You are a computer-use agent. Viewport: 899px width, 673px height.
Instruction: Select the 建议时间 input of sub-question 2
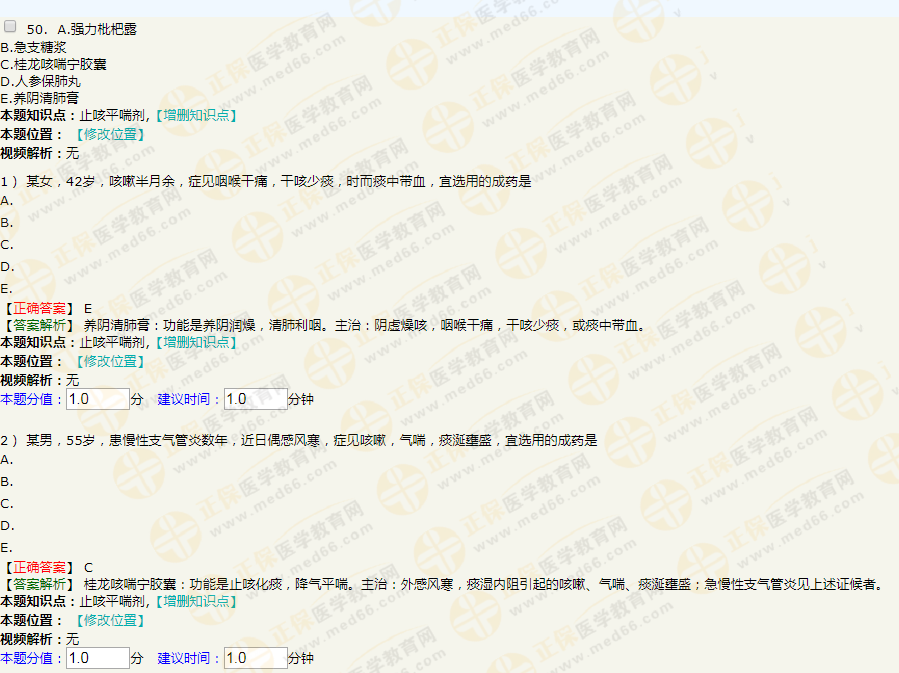pyautogui.click(x=255, y=658)
